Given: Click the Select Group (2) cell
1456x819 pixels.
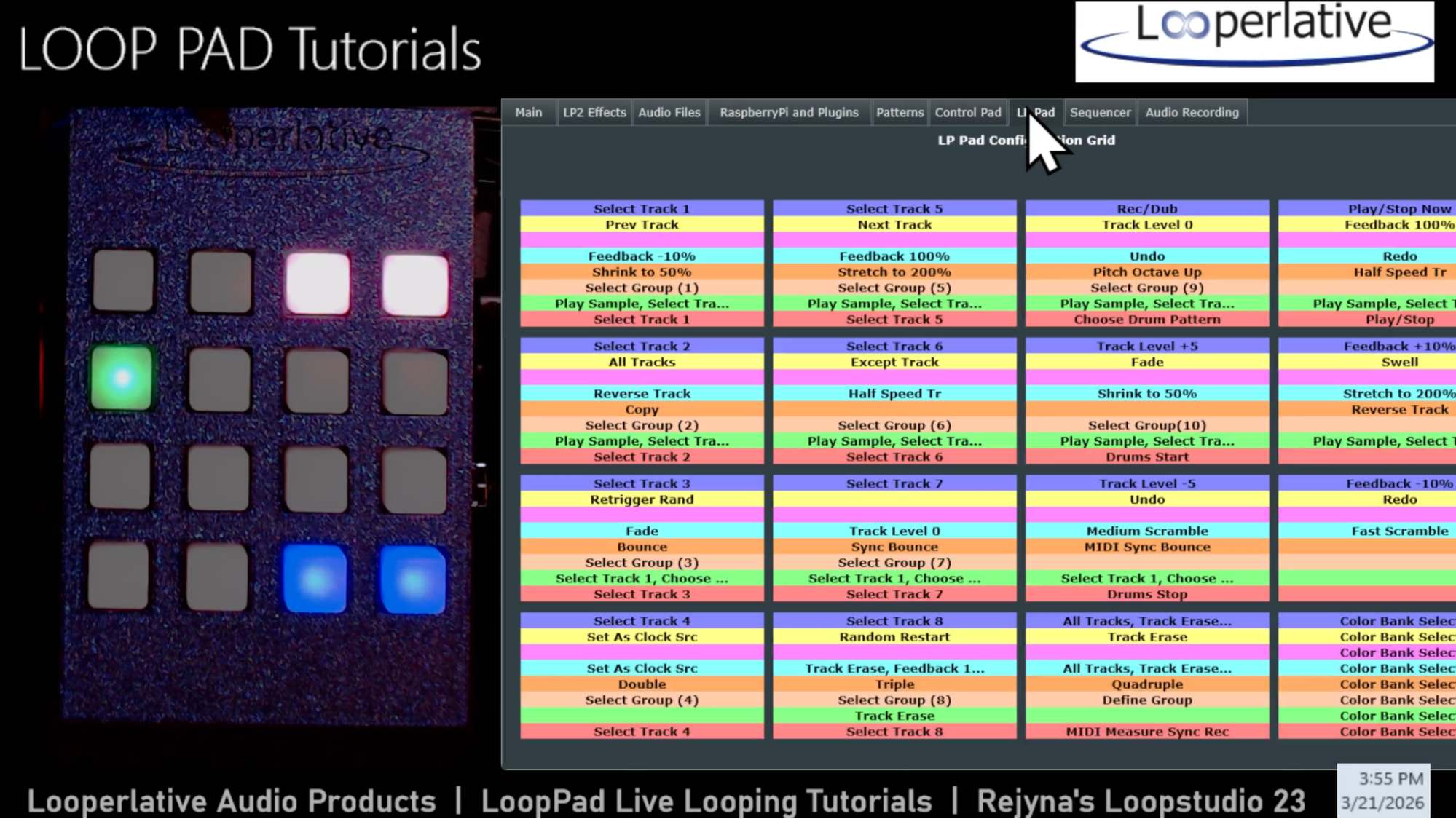Looking at the screenshot, I should click(x=642, y=426).
